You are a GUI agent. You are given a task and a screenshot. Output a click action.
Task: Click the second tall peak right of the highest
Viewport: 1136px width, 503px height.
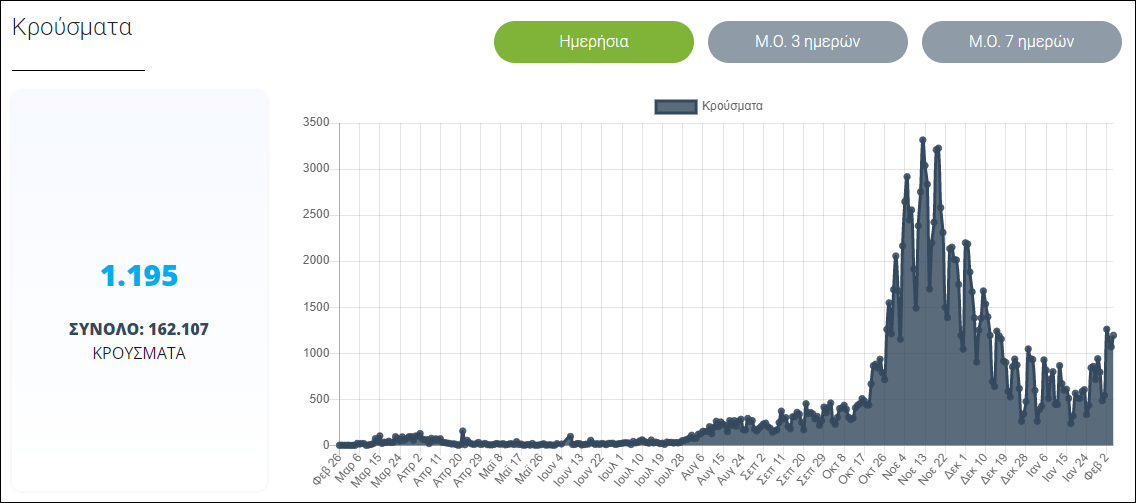tap(938, 149)
